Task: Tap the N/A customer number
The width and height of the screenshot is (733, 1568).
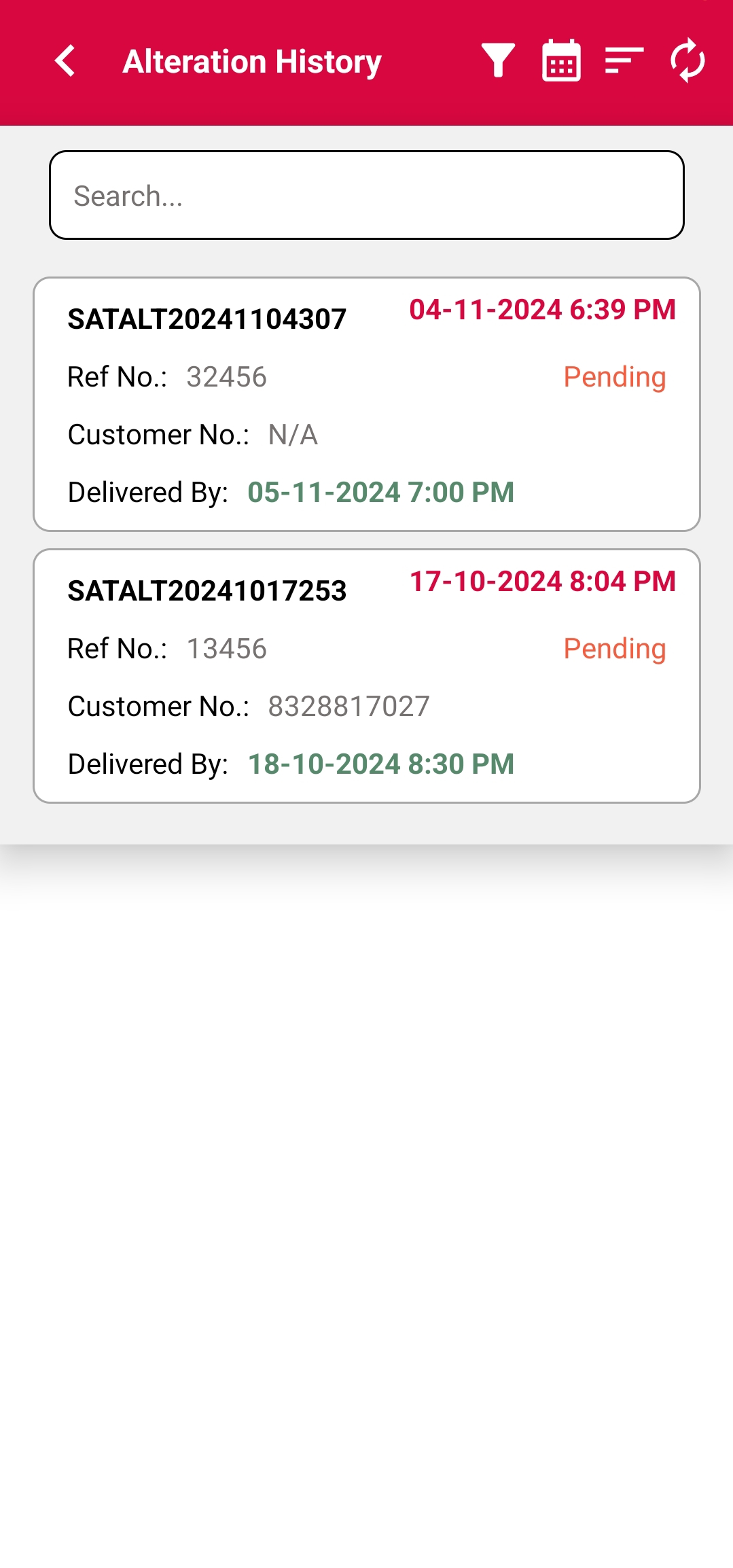Action: coord(293,435)
